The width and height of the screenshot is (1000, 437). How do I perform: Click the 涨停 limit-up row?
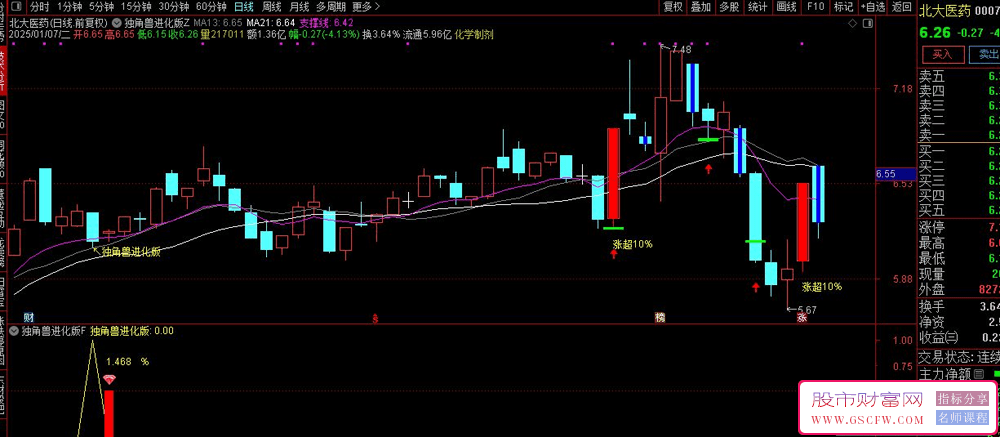[x=959, y=228]
